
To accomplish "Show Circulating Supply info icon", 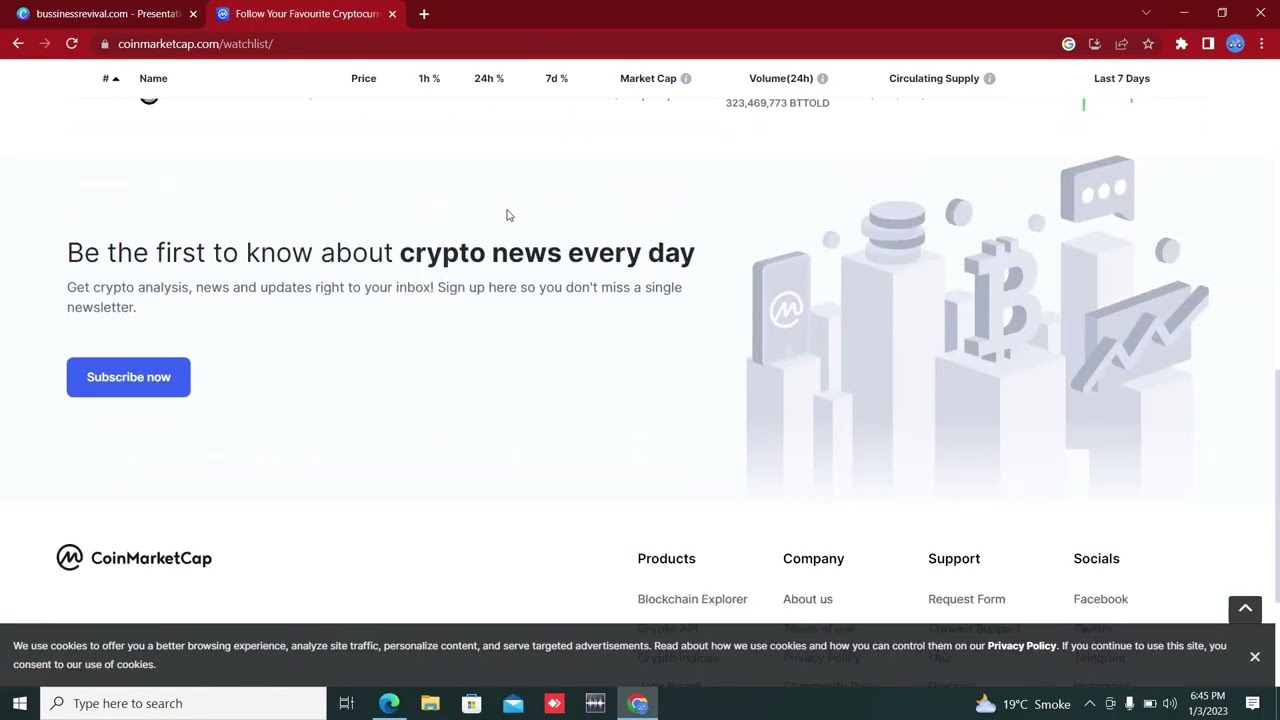I will point(989,78).
